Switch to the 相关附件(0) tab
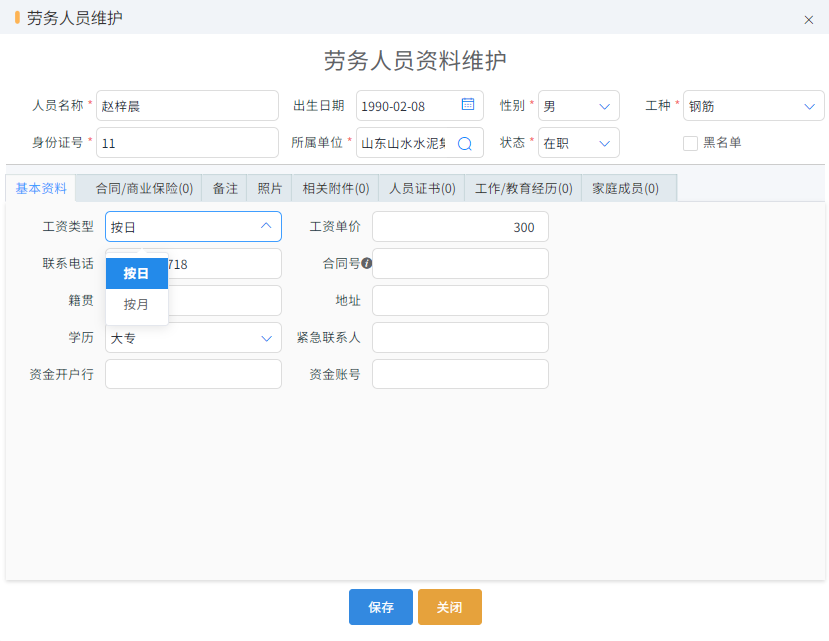 click(336, 188)
